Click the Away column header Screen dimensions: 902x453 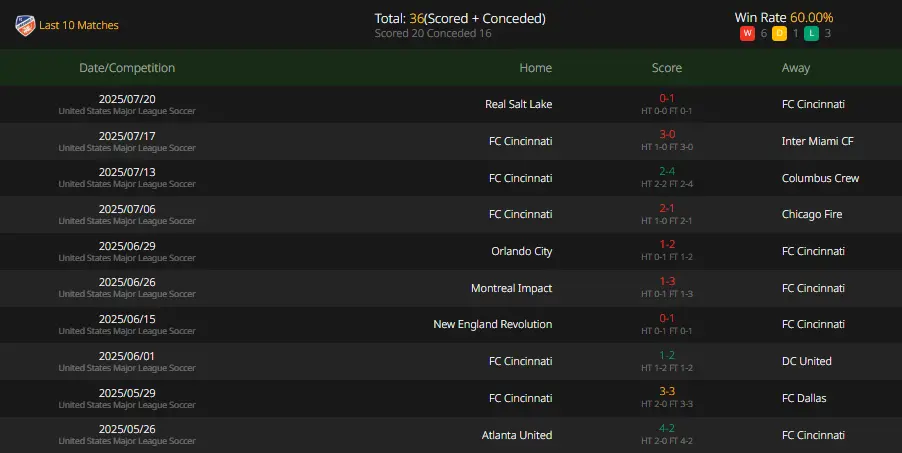click(796, 68)
